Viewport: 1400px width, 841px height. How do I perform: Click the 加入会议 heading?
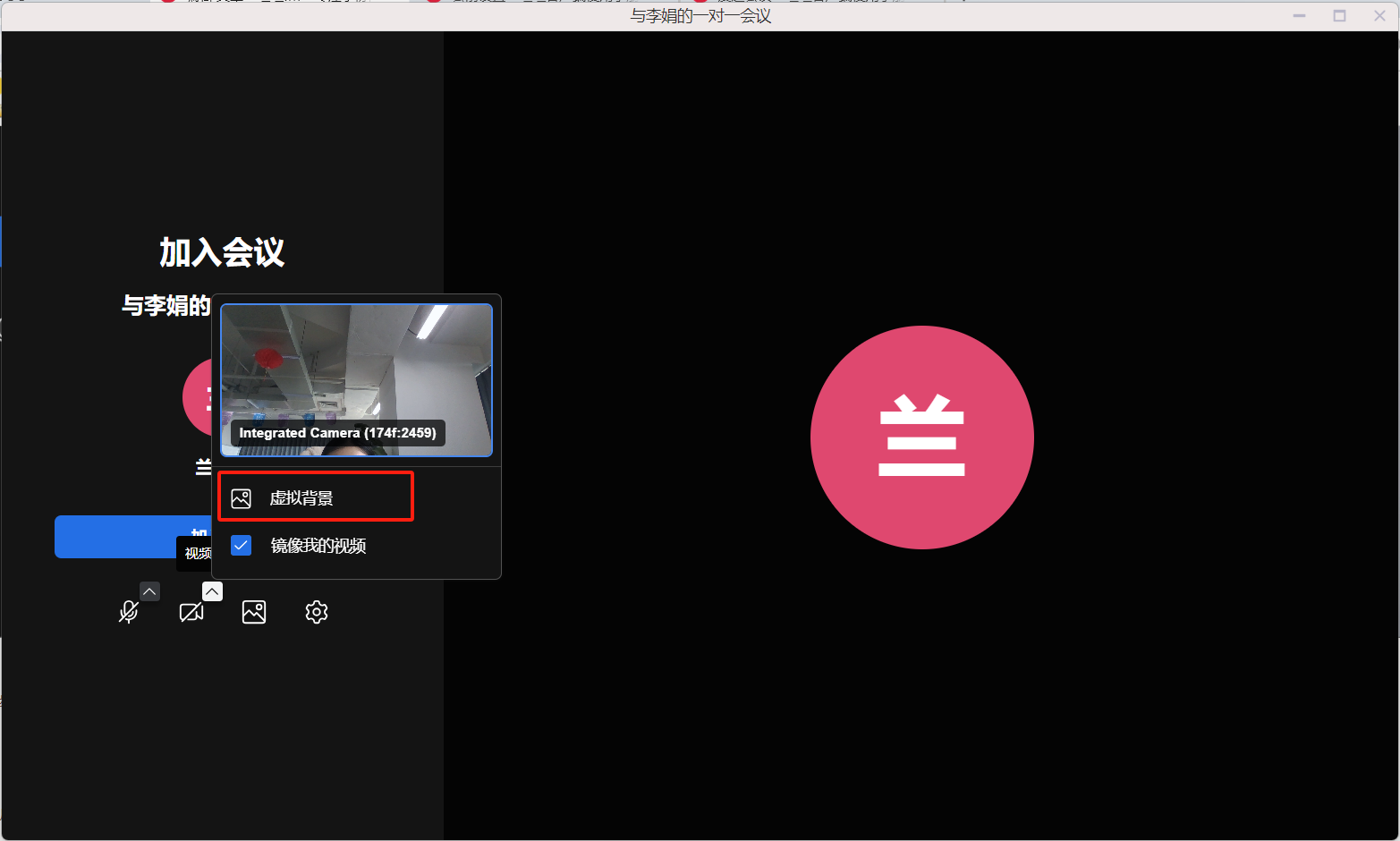[222, 253]
